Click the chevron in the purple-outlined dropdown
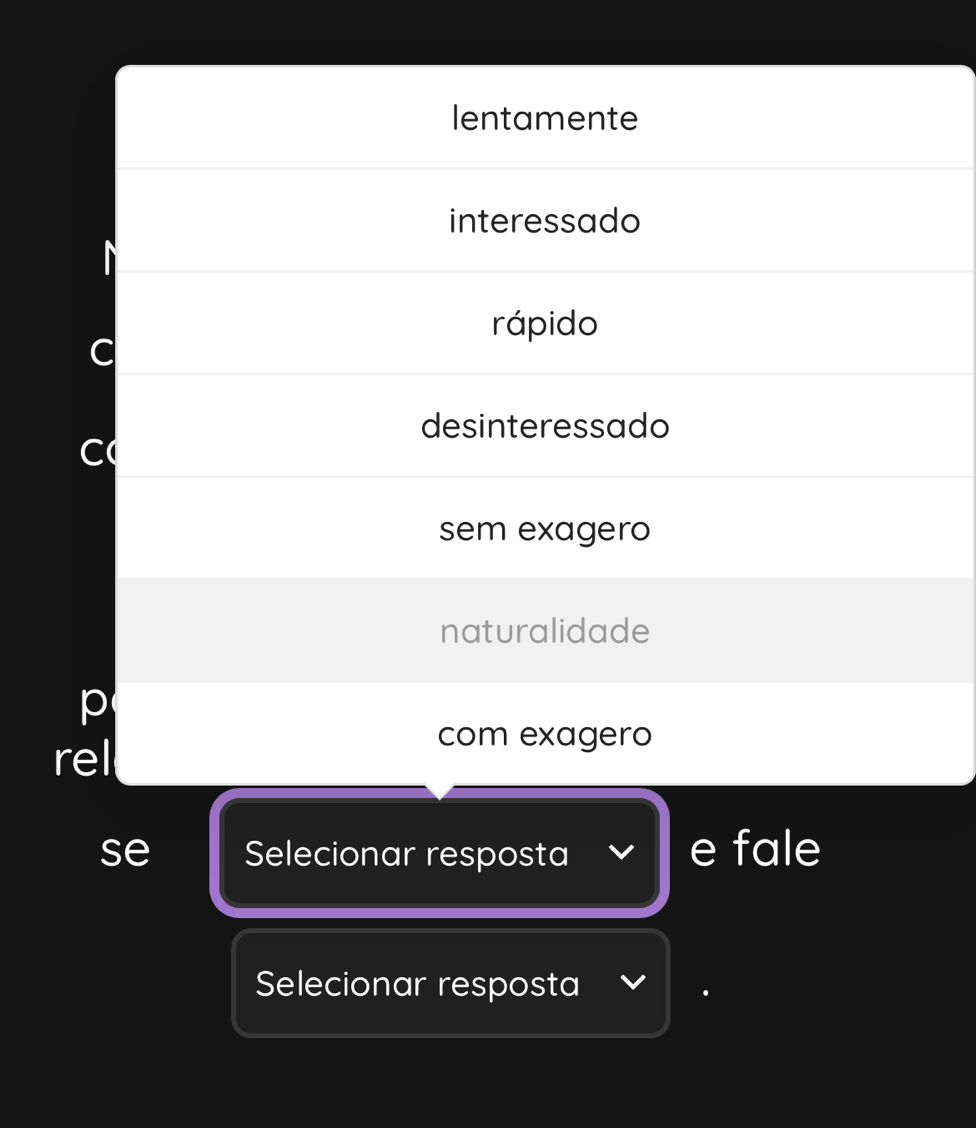 pos(621,852)
